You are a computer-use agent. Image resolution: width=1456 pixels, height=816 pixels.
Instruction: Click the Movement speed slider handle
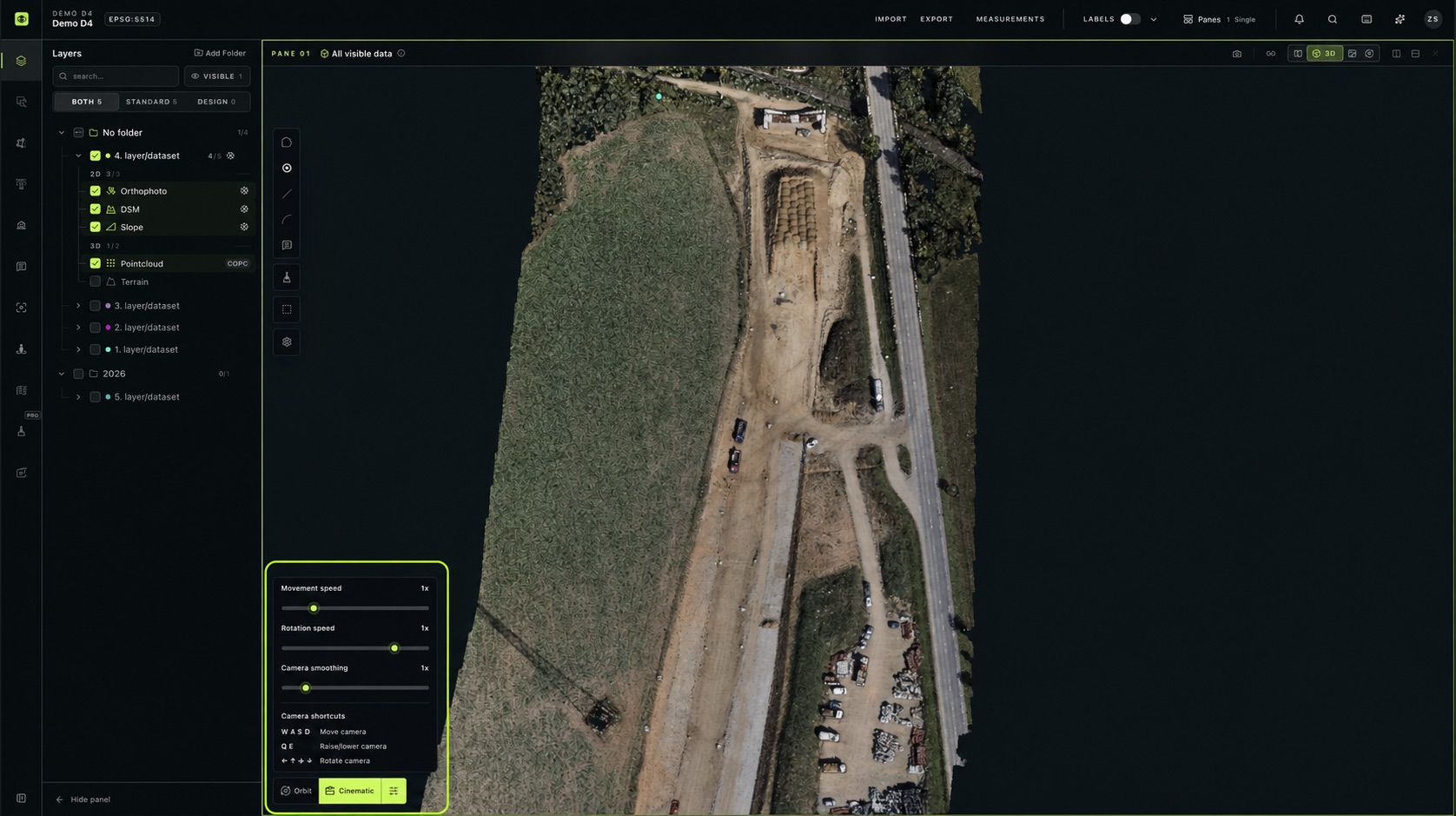(314, 608)
